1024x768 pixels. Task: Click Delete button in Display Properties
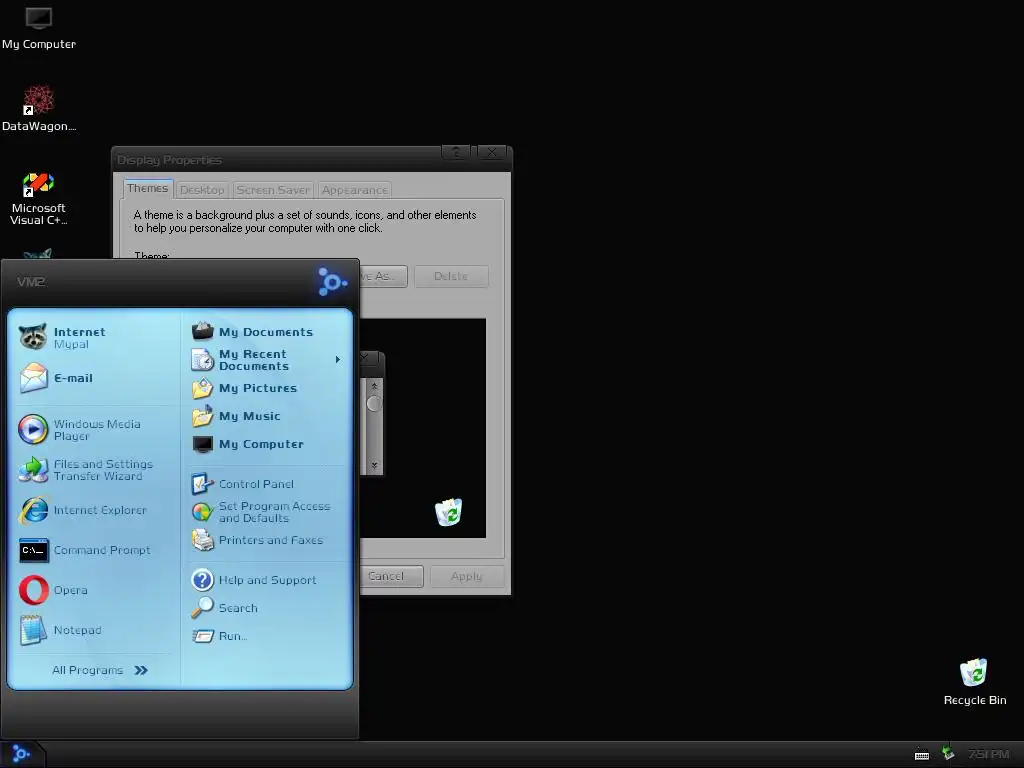451,276
